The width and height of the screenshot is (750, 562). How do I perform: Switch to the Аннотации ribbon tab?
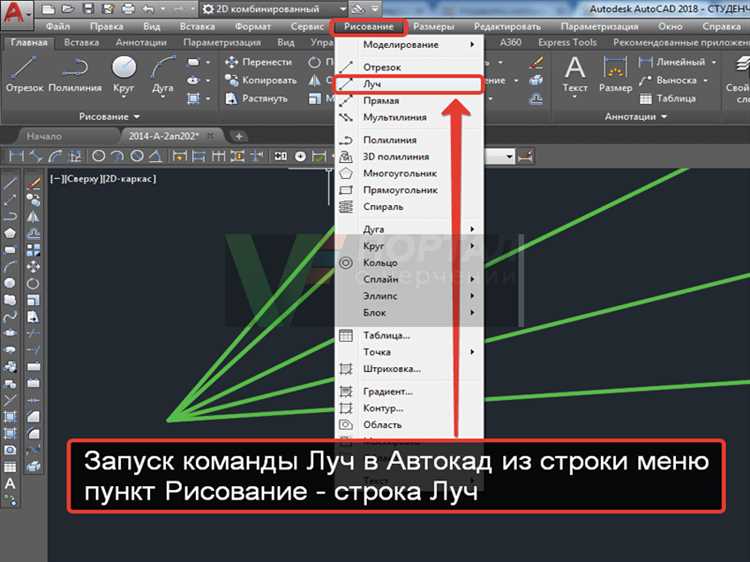coord(141,43)
